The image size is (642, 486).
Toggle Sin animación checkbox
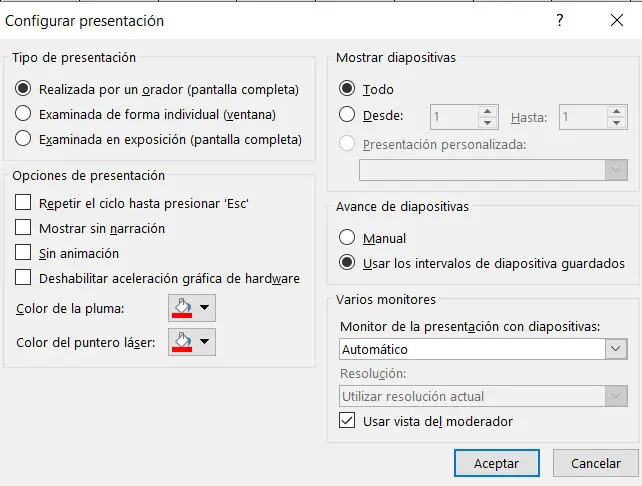pyautogui.click(x=24, y=253)
